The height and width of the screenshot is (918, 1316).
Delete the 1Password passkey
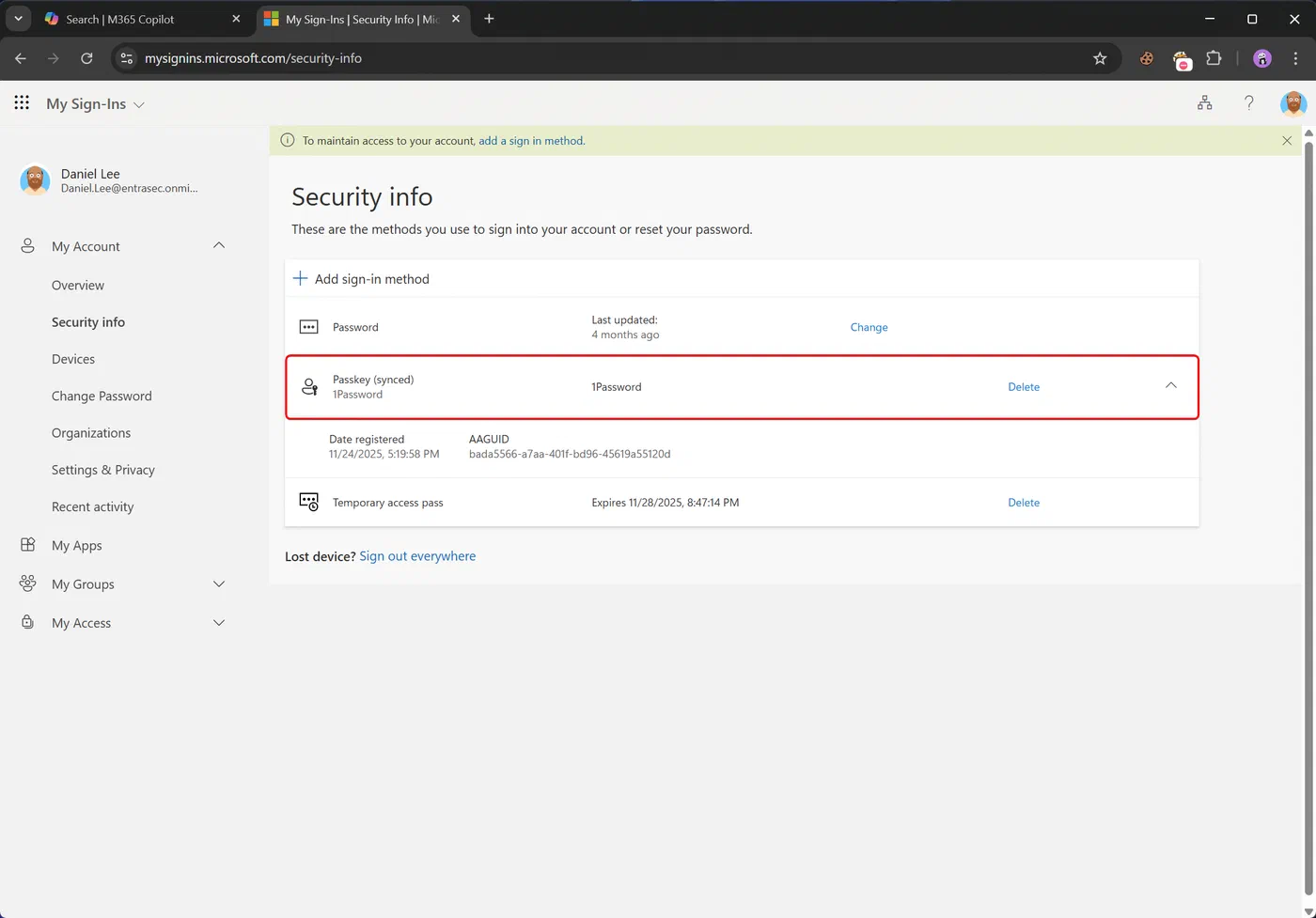coord(1024,387)
